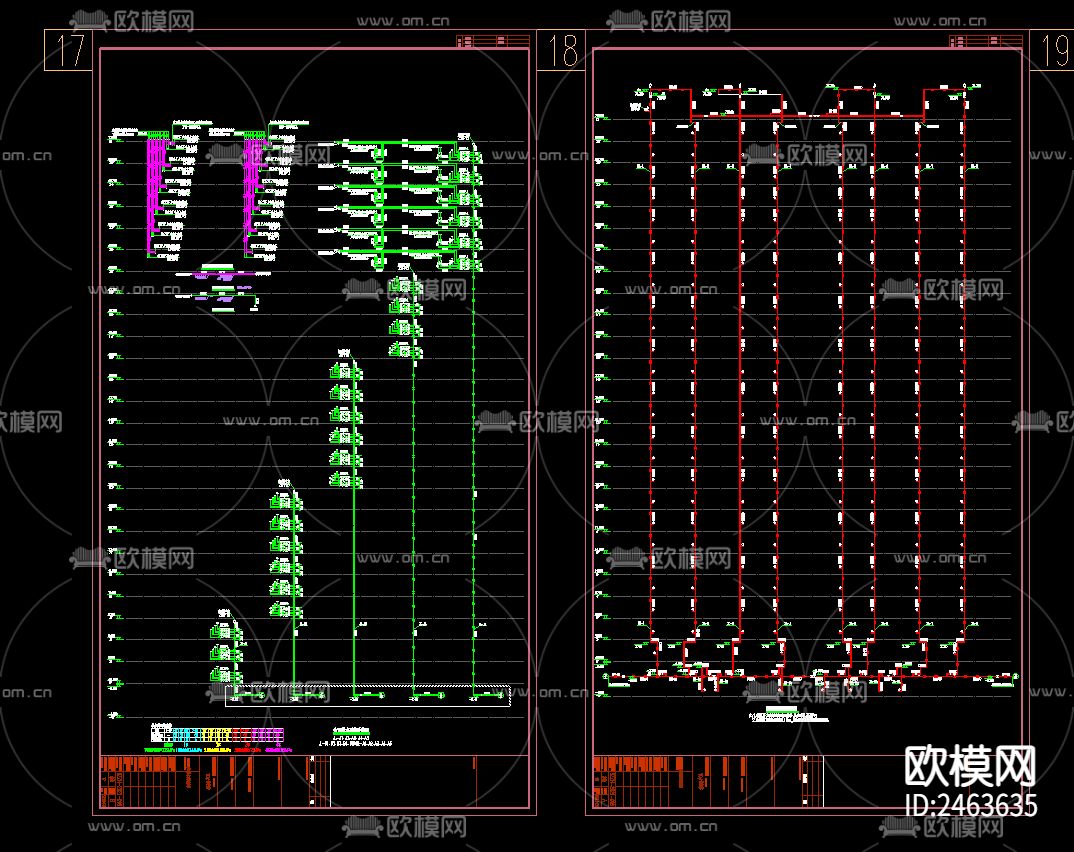Click the sheet number 18 label box
The image size is (1074, 852).
click(x=561, y=50)
